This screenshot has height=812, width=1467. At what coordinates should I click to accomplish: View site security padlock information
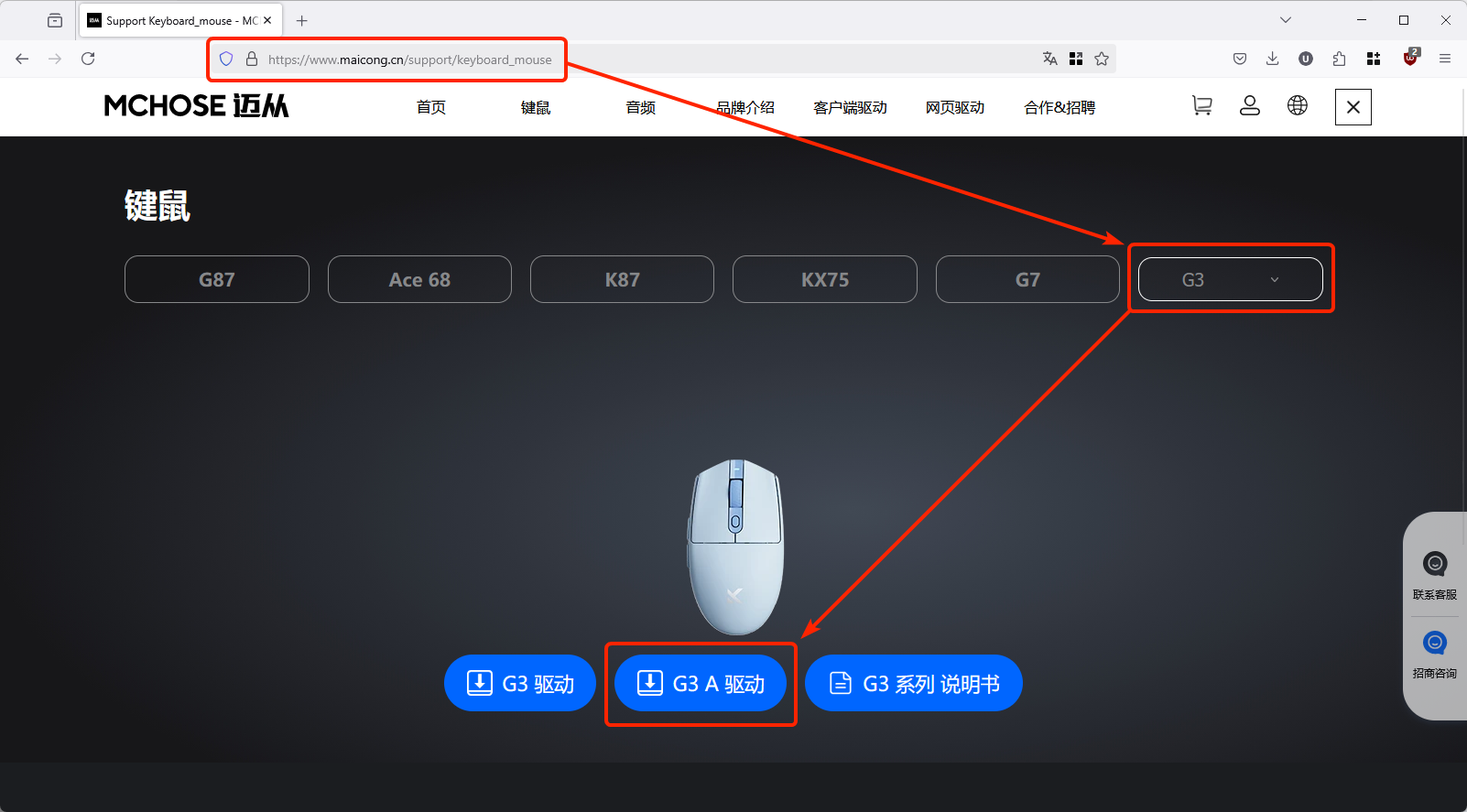point(252,60)
